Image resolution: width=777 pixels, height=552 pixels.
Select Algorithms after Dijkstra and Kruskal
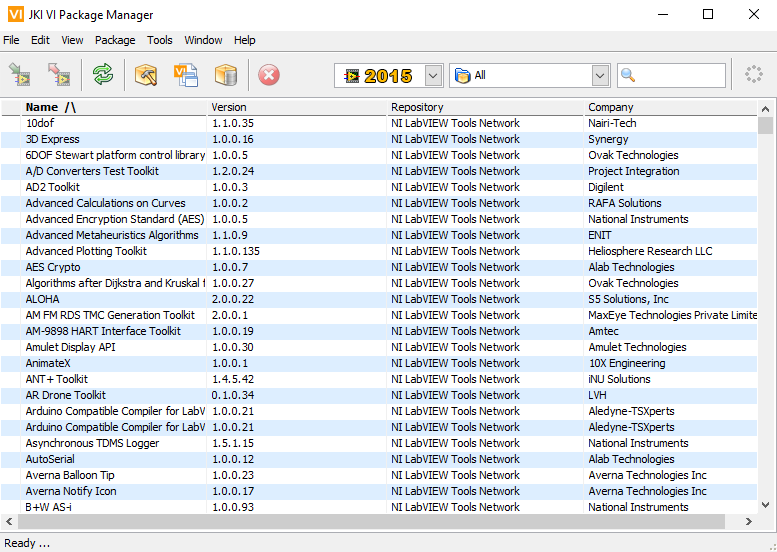(x=379, y=283)
